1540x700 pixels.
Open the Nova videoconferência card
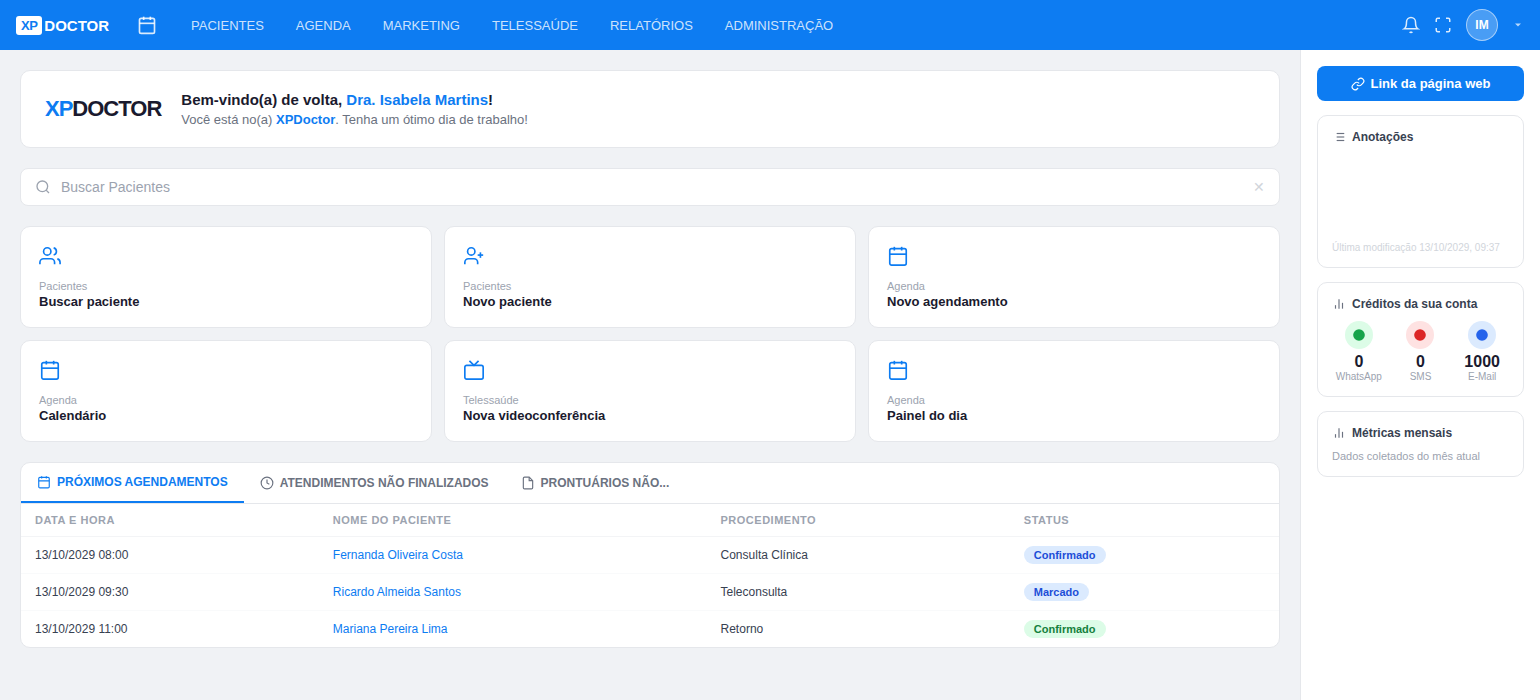pyautogui.click(x=650, y=391)
